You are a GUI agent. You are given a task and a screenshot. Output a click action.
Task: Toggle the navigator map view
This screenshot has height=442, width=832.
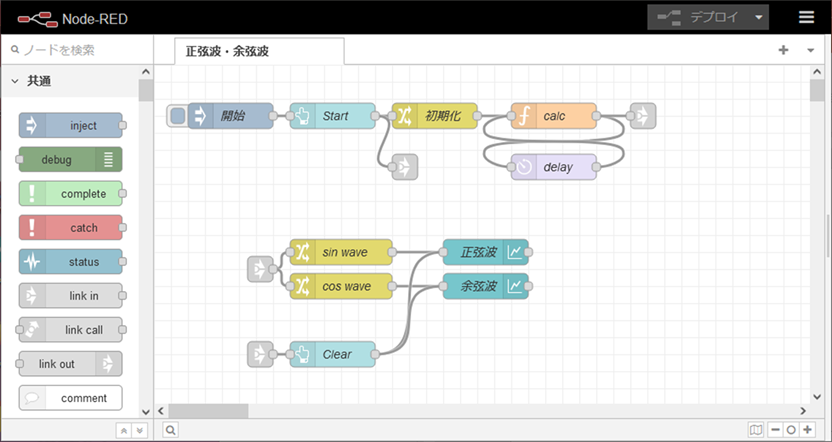point(755,430)
